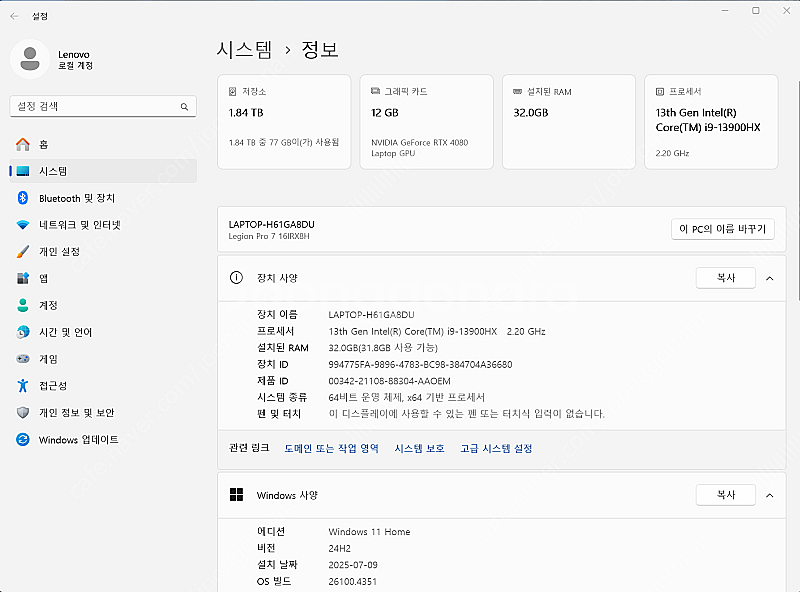Maximize the settings window
The height and width of the screenshot is (592, 800).
pyautogui.click(x=756, y=11)
